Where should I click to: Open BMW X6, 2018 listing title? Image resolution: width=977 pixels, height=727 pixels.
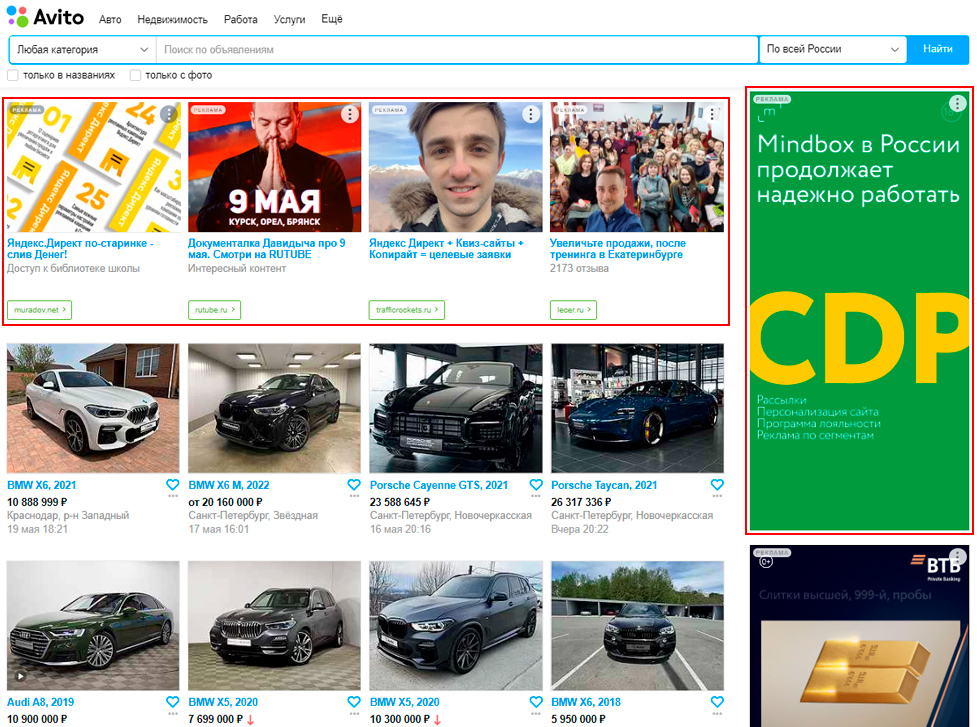click(x=586, y=702)
